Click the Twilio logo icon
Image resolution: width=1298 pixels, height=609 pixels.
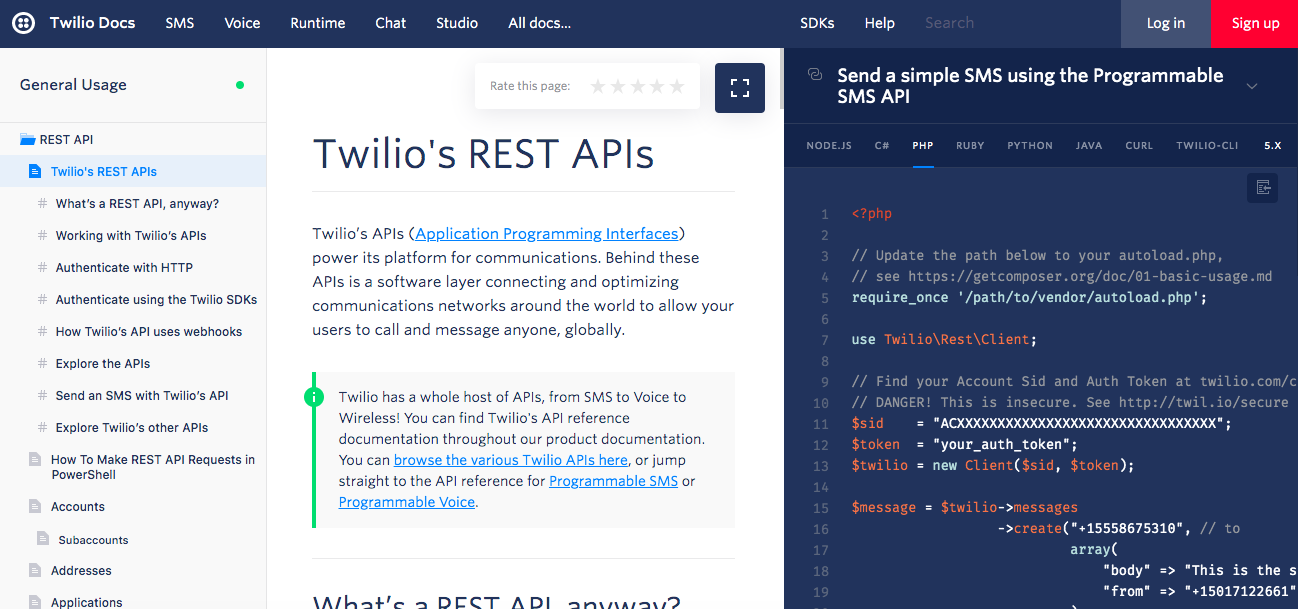[23, 23]
